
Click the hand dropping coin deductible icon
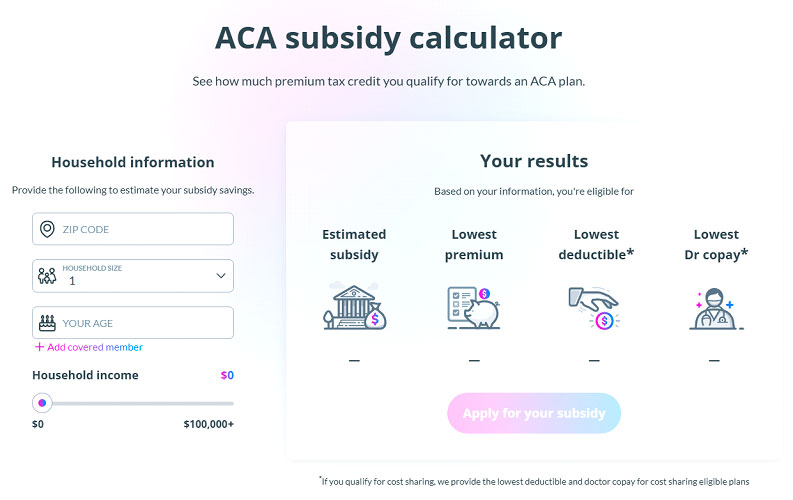(x=594, y=308)
